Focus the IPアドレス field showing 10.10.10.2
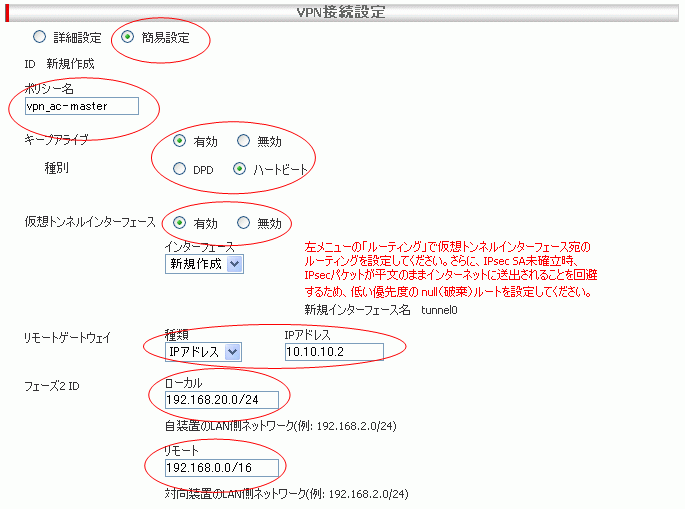Screen dimensions: 685x509 (334, 351)
